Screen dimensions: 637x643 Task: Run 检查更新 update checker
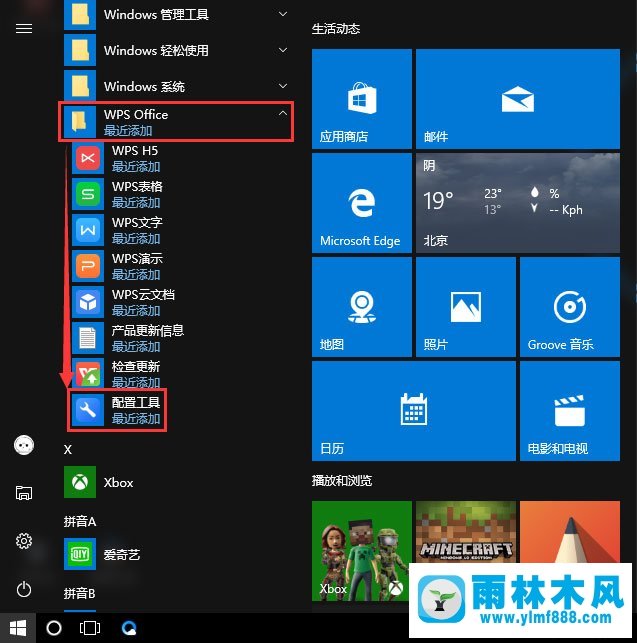point(179,374)
